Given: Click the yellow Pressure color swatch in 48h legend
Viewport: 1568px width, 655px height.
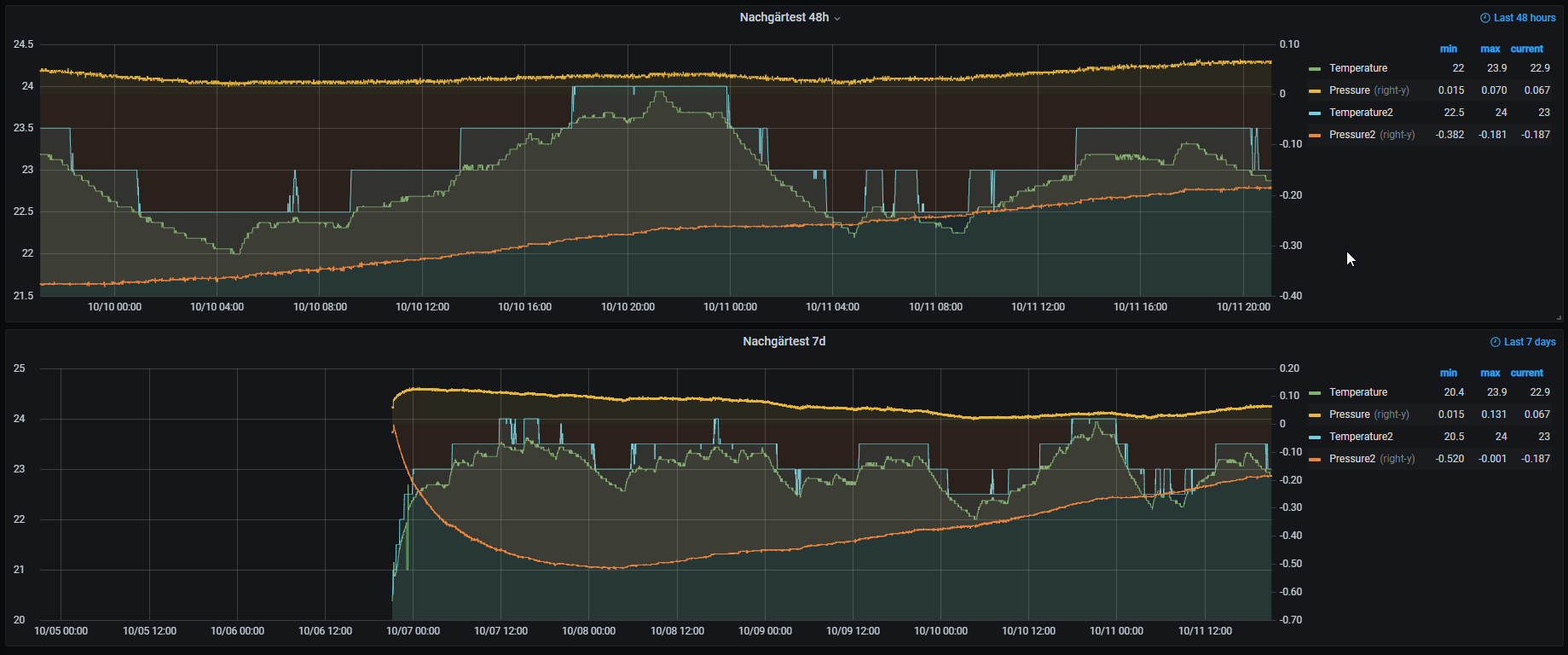Looking at the screenshot, I should click(x=1314, y=91).
